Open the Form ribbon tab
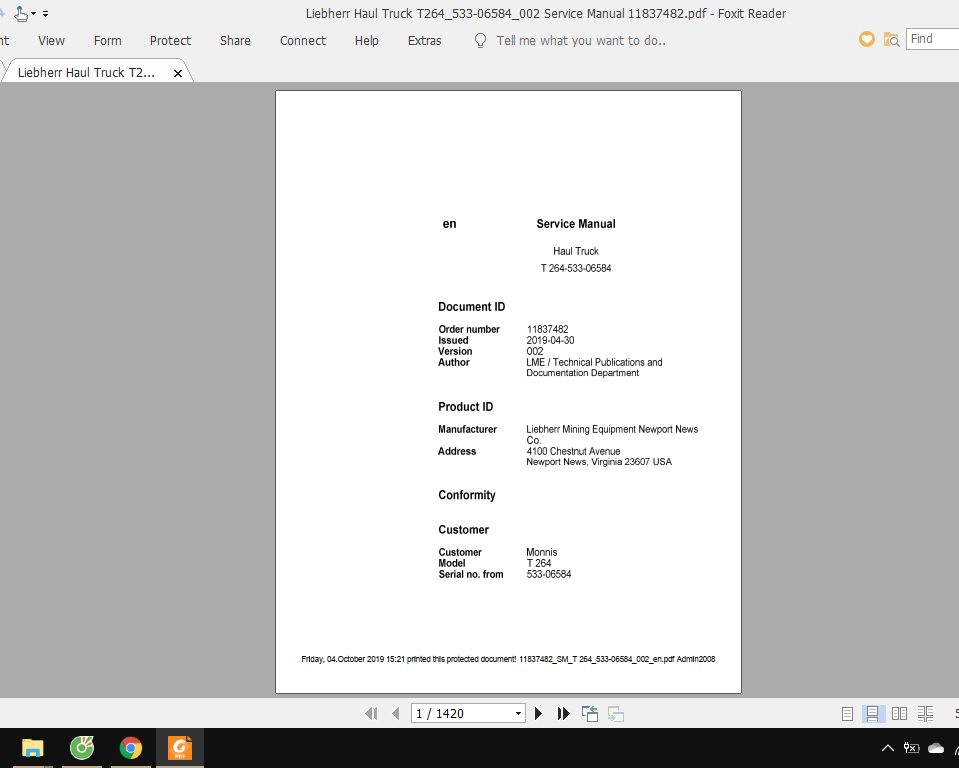 [x=108, y=40]
